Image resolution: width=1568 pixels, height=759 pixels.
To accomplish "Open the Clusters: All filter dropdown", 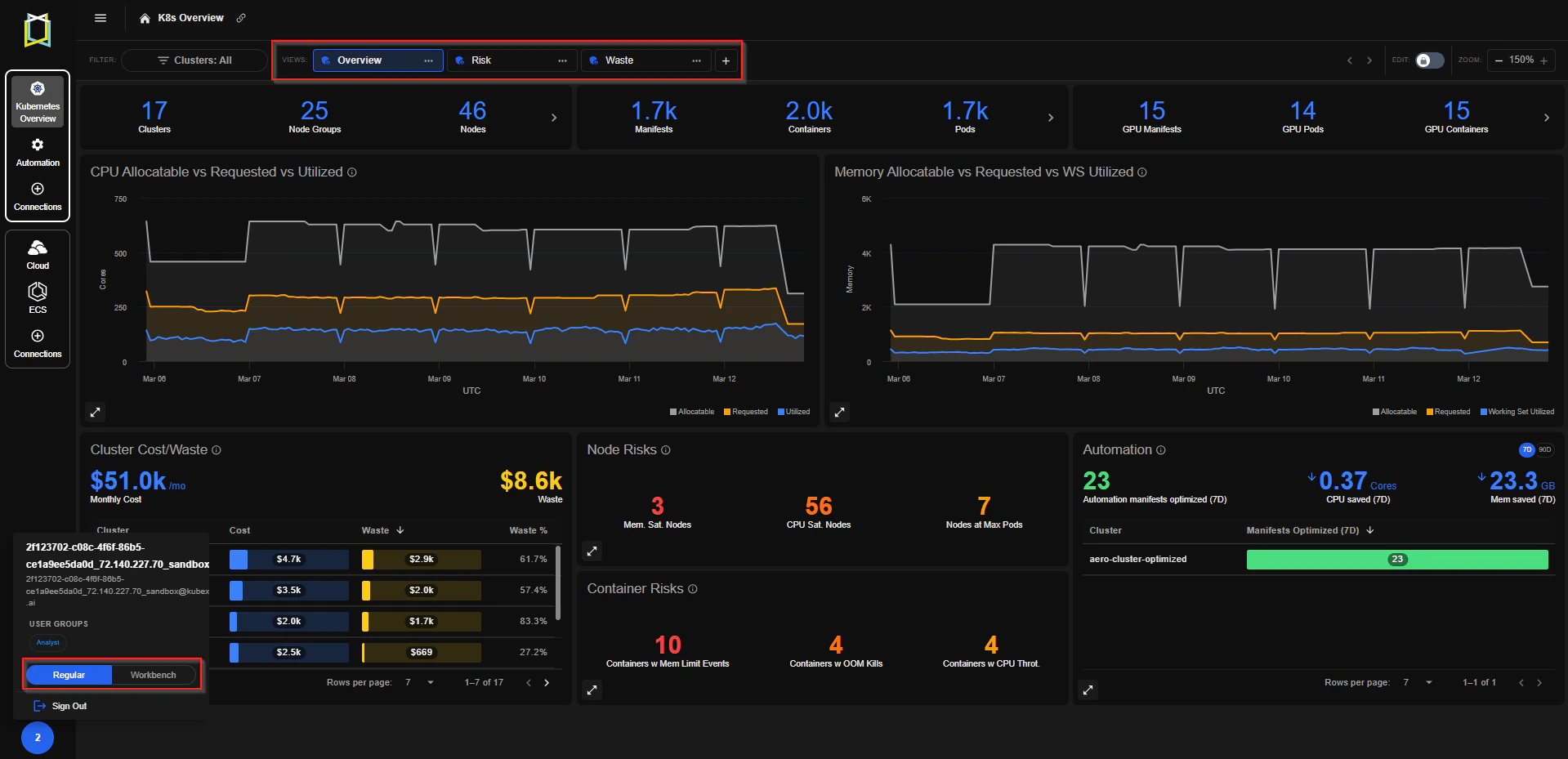I will pyautogui.click(x=194, y=60).
